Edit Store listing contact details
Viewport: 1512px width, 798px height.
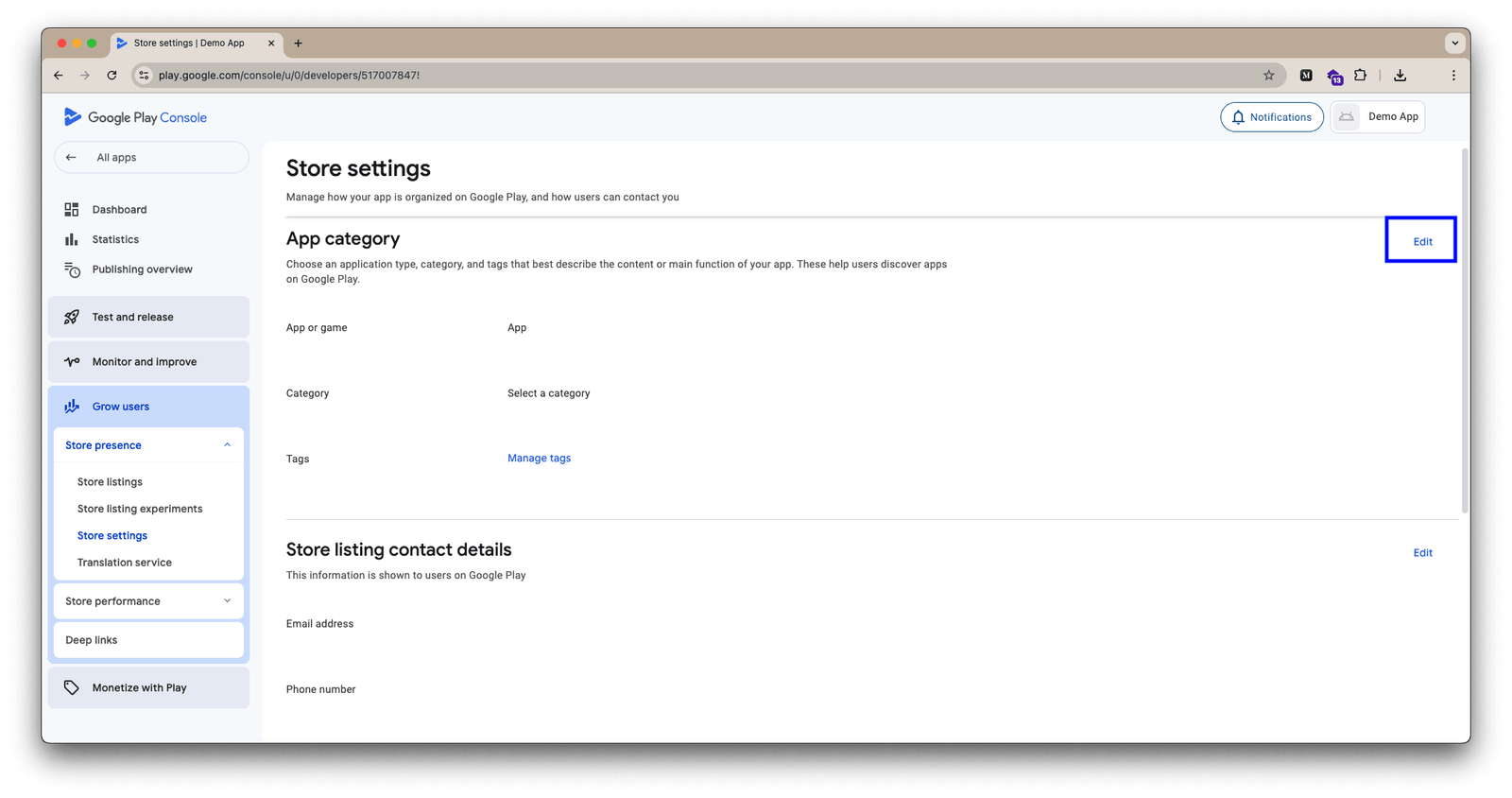pyautogui.click(x=1422, y=553)
